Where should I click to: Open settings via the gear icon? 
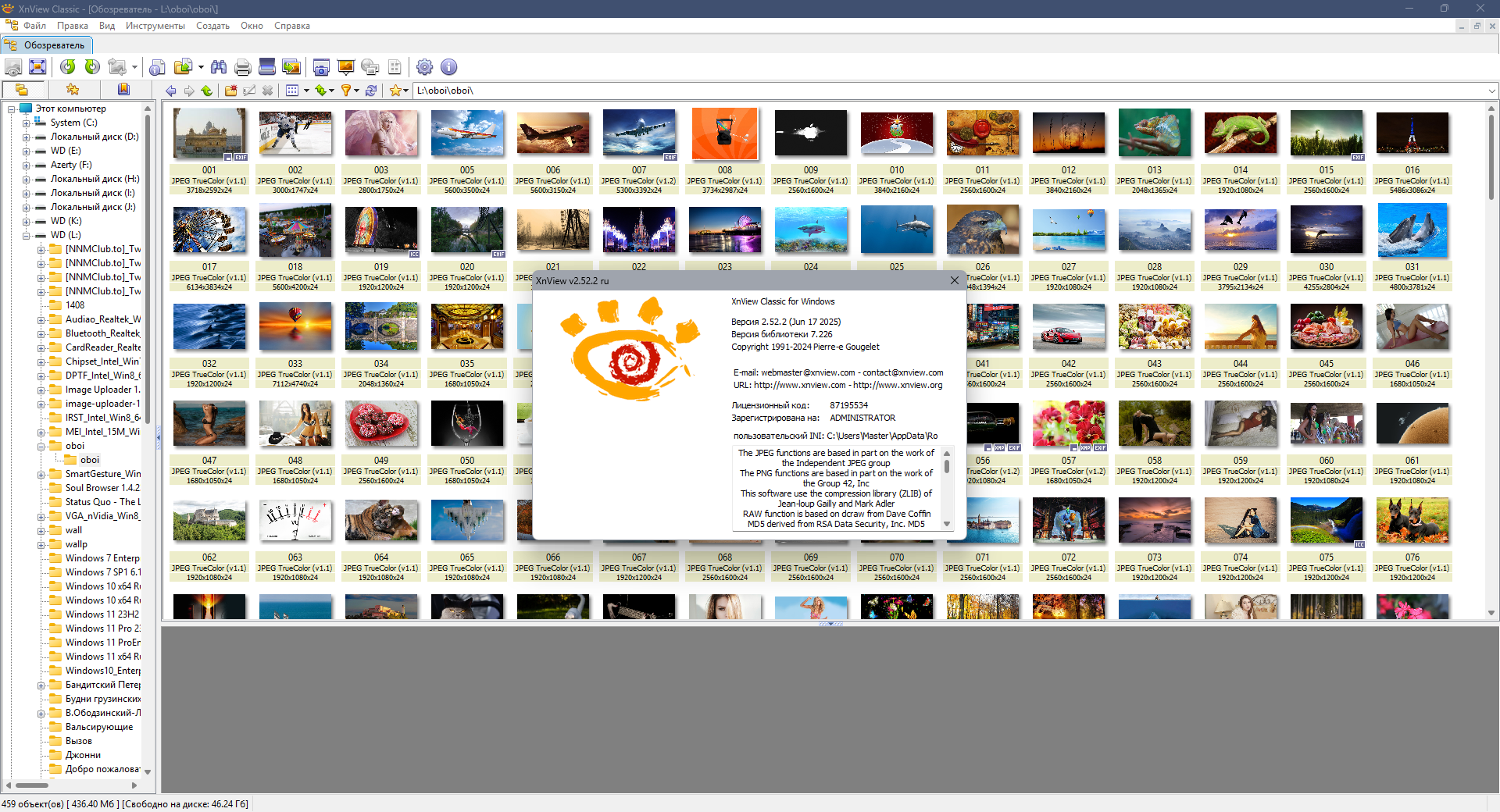[x=424, y=67]
